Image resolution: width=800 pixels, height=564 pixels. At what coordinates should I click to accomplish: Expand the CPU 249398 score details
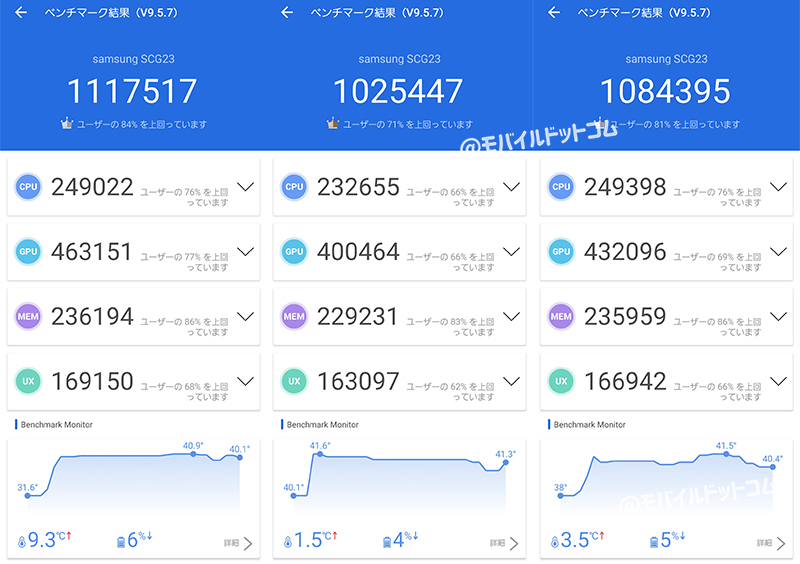click(778, 187)
